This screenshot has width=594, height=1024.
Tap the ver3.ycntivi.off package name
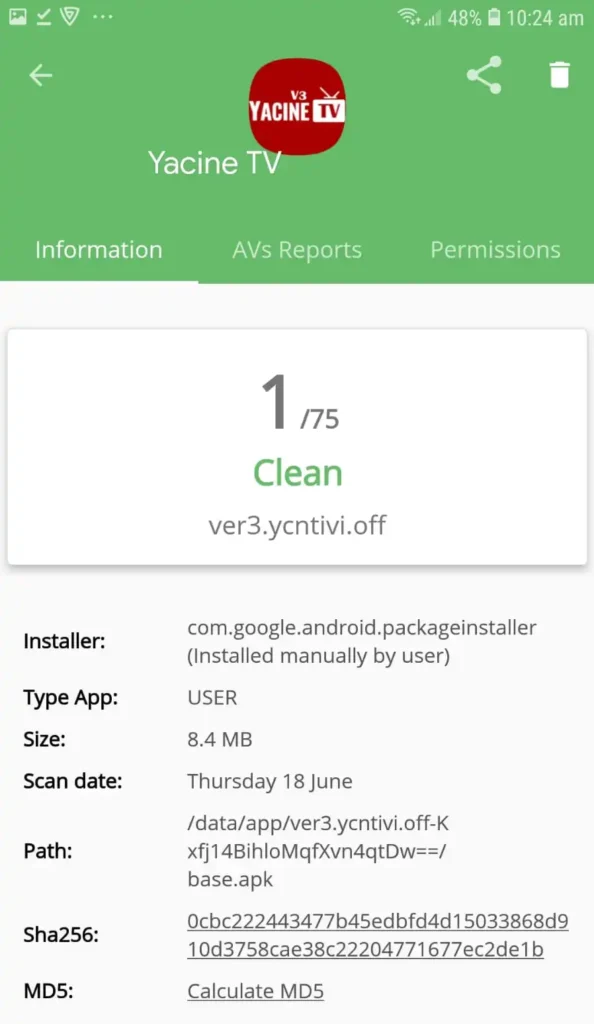[297, 525]
